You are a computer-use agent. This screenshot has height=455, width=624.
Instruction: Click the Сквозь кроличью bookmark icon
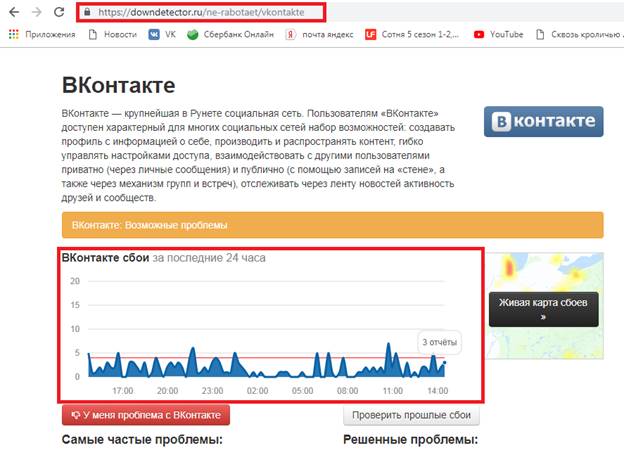(540, 35)
